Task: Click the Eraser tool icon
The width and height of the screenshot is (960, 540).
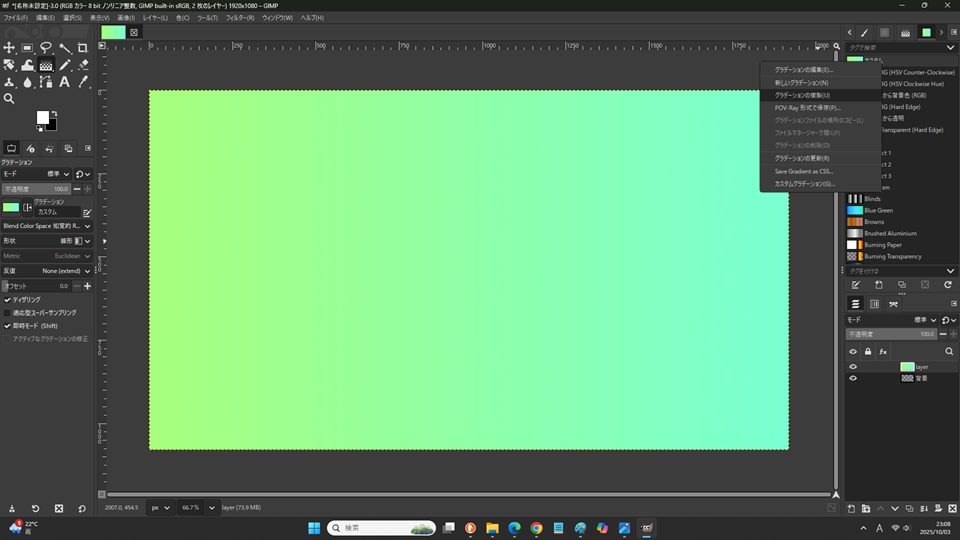Action: click(82, 65)
